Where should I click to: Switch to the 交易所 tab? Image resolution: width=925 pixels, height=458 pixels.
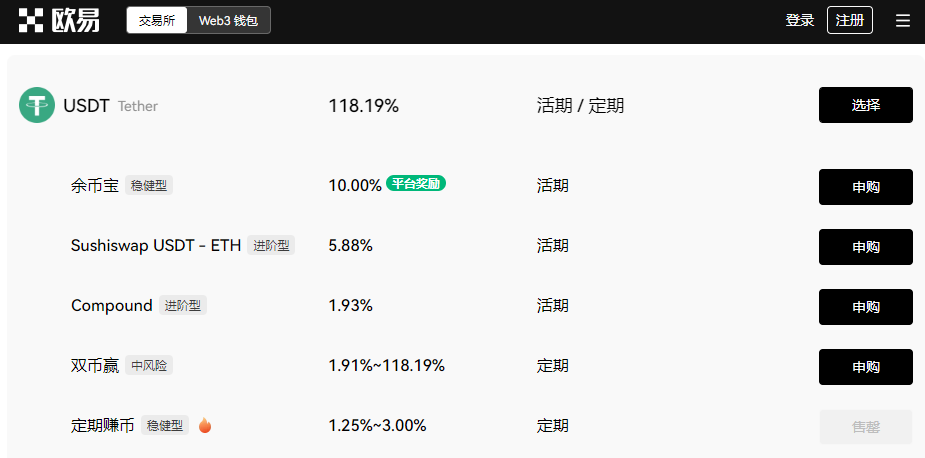point(157,20)
